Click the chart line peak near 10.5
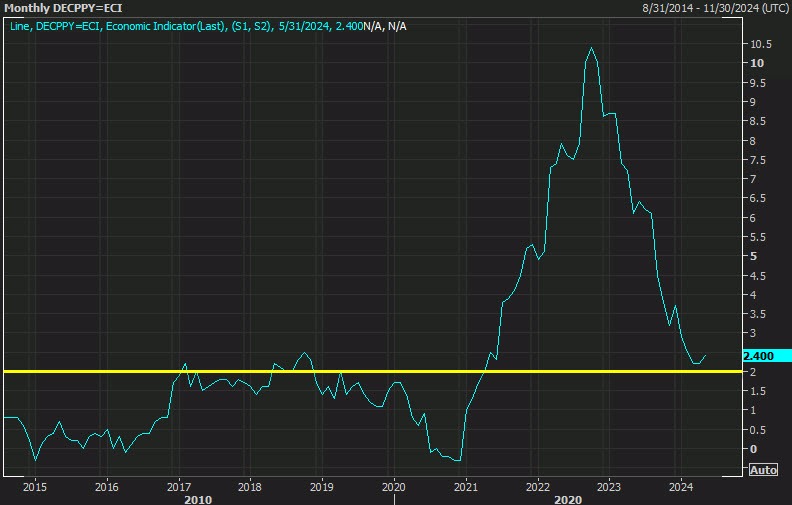 (x=592, y=48)
